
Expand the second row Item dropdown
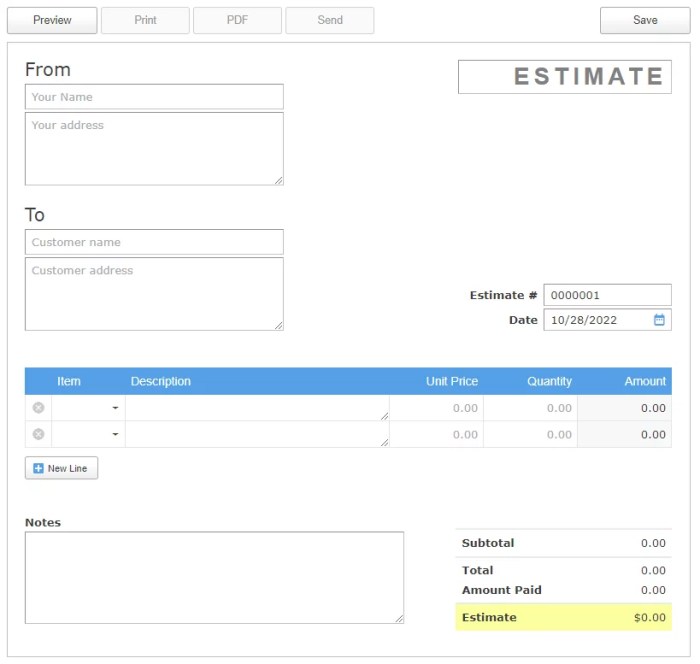click(115, 434)
